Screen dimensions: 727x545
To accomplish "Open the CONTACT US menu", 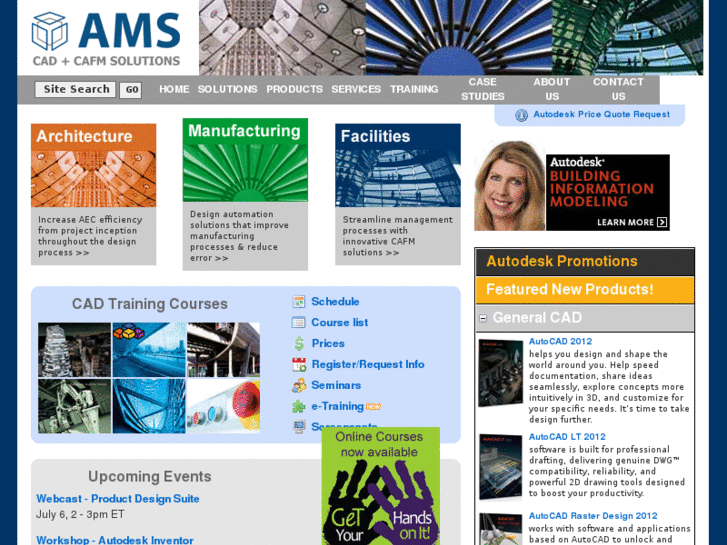I will coord(618,89).
